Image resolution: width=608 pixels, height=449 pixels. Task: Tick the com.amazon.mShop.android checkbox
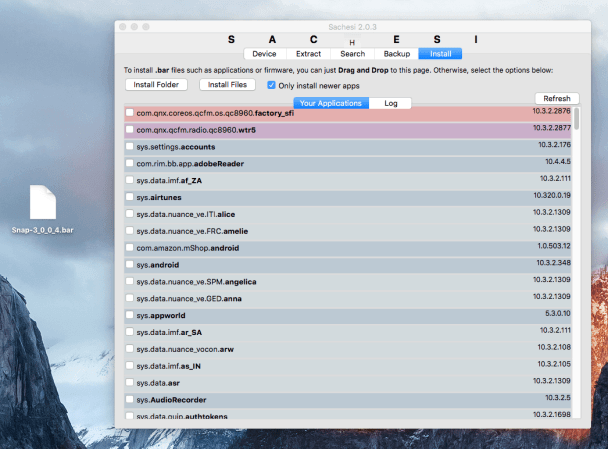click(x=130, y=248)
